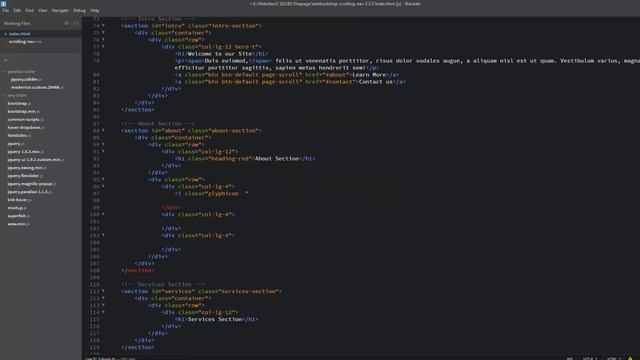Open jquery-1.8.3.min.js file
This screenshot has width=640, height=360.
click(25, 151)
